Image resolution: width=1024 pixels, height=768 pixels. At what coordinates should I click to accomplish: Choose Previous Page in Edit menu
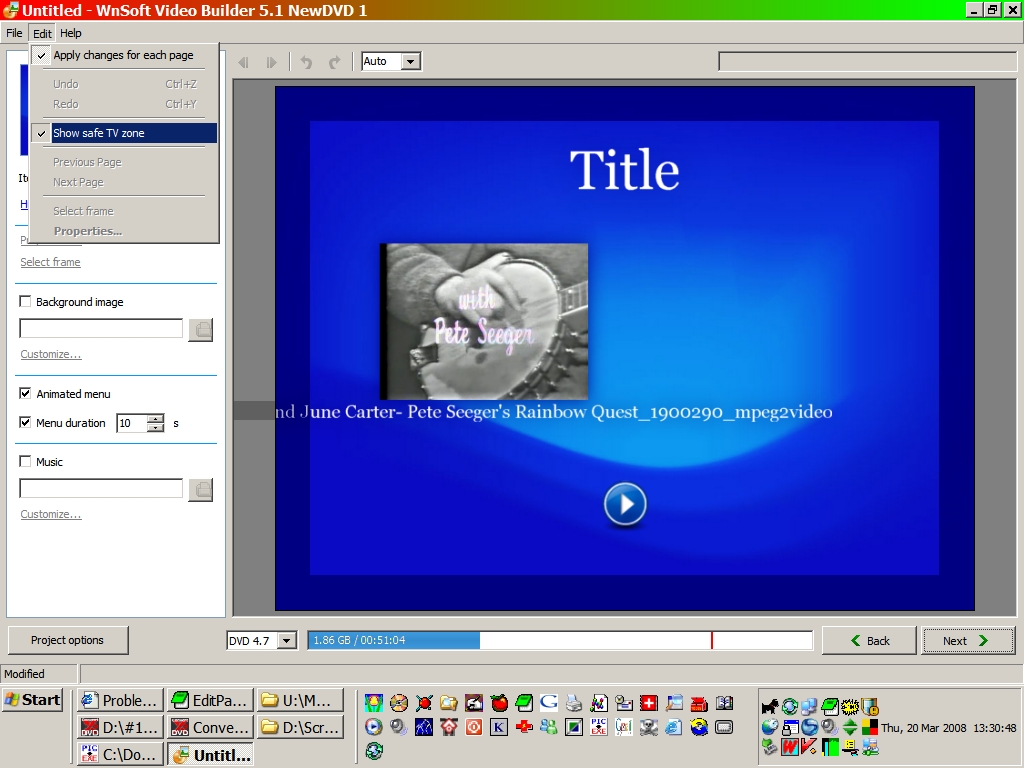124,163
